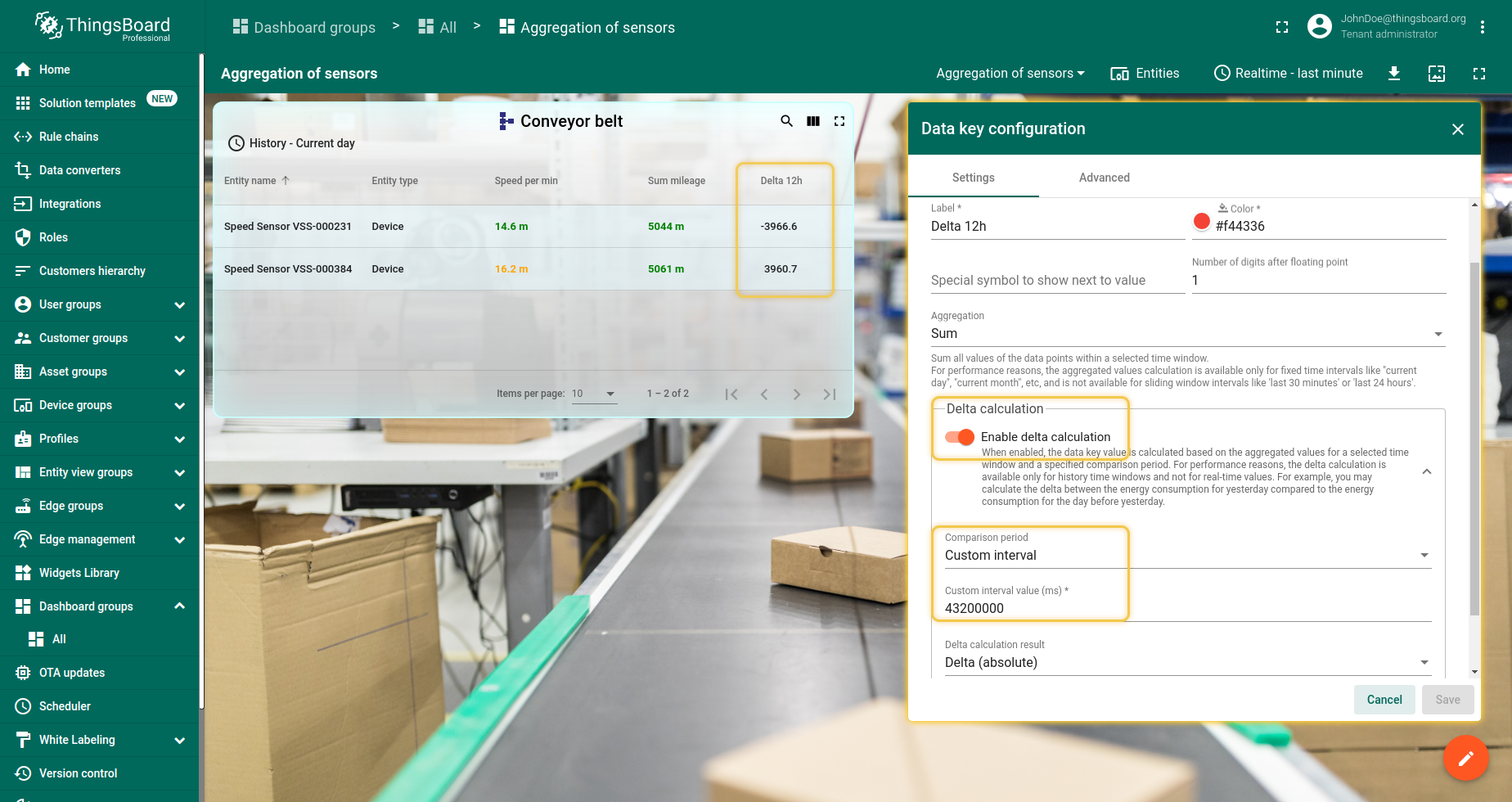1512x802 pixels.
Task: Click the fullscreen icon in top header
Action: tap(1282, 27)
